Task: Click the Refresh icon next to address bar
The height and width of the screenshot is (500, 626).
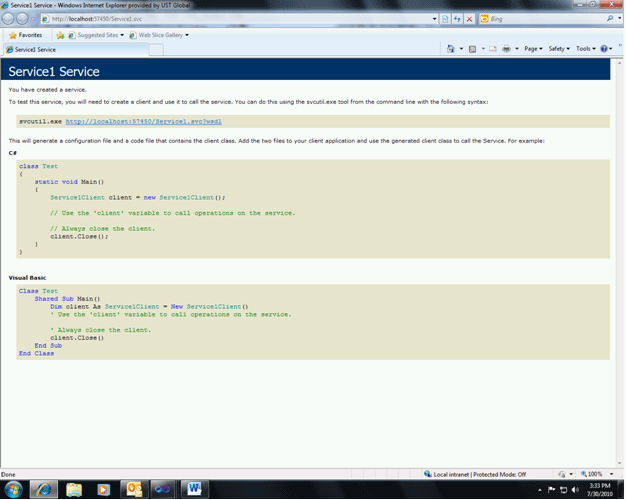Action: [x=457, y=19]
